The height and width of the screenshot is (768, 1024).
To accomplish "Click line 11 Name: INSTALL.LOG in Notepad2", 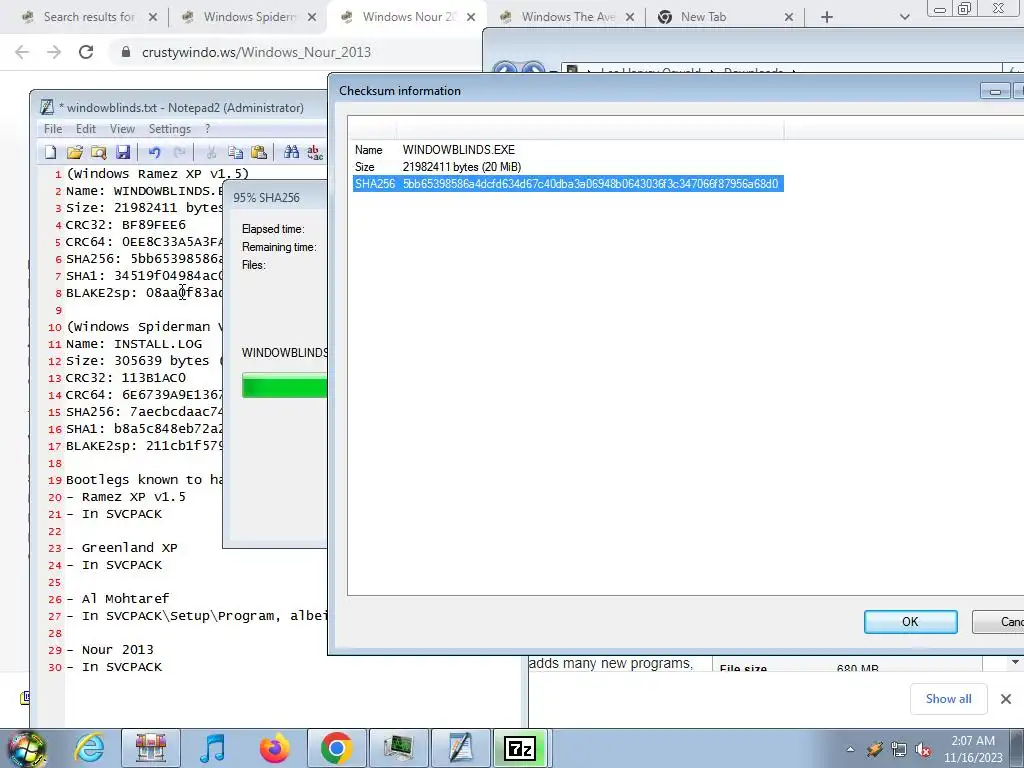I will [134, 344].
